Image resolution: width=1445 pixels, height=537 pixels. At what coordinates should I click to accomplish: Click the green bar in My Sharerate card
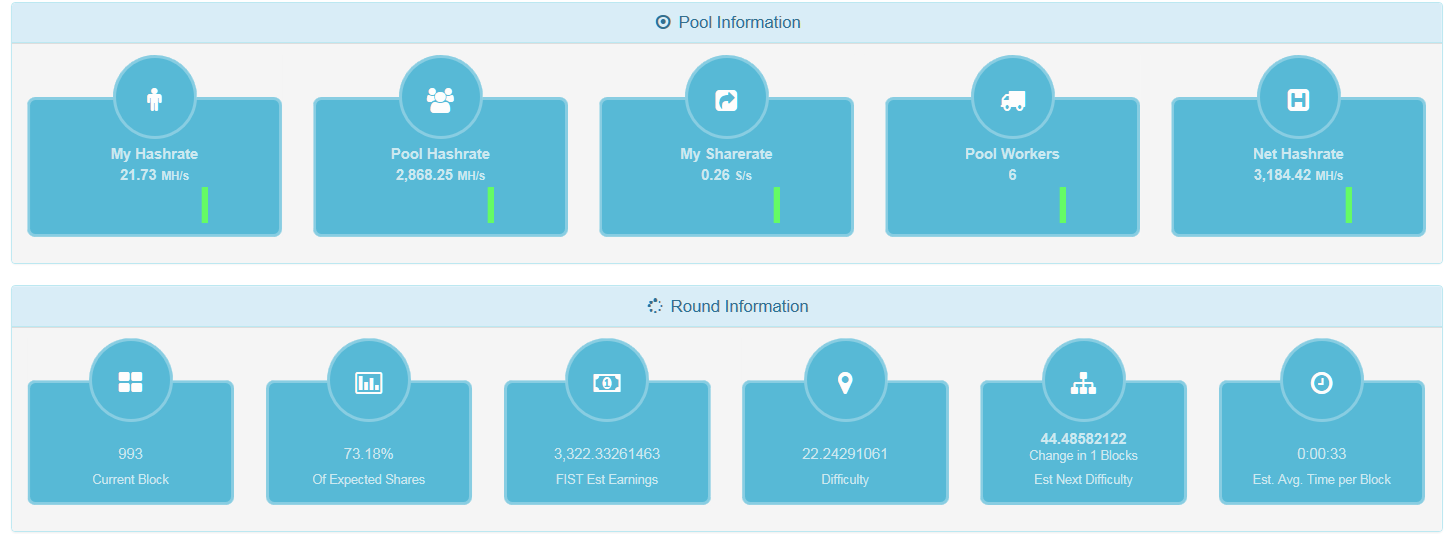(x=776, y=205)
